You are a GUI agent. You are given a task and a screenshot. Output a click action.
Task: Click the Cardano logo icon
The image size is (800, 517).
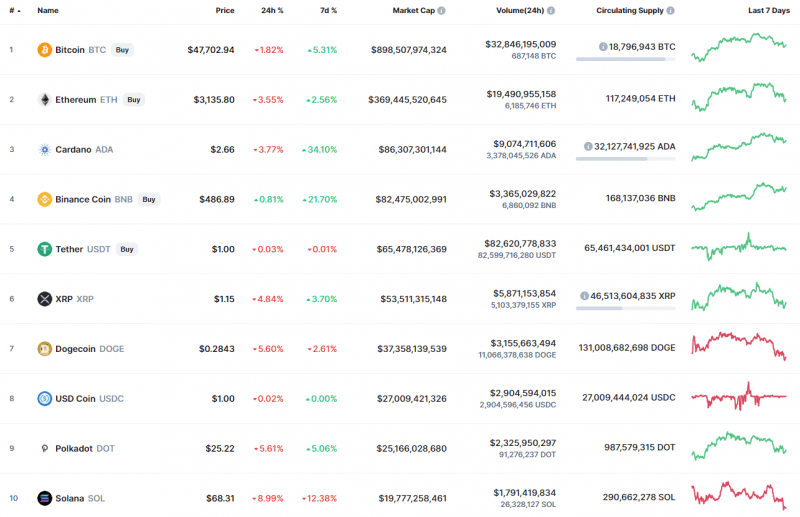(x=44, y=149)
